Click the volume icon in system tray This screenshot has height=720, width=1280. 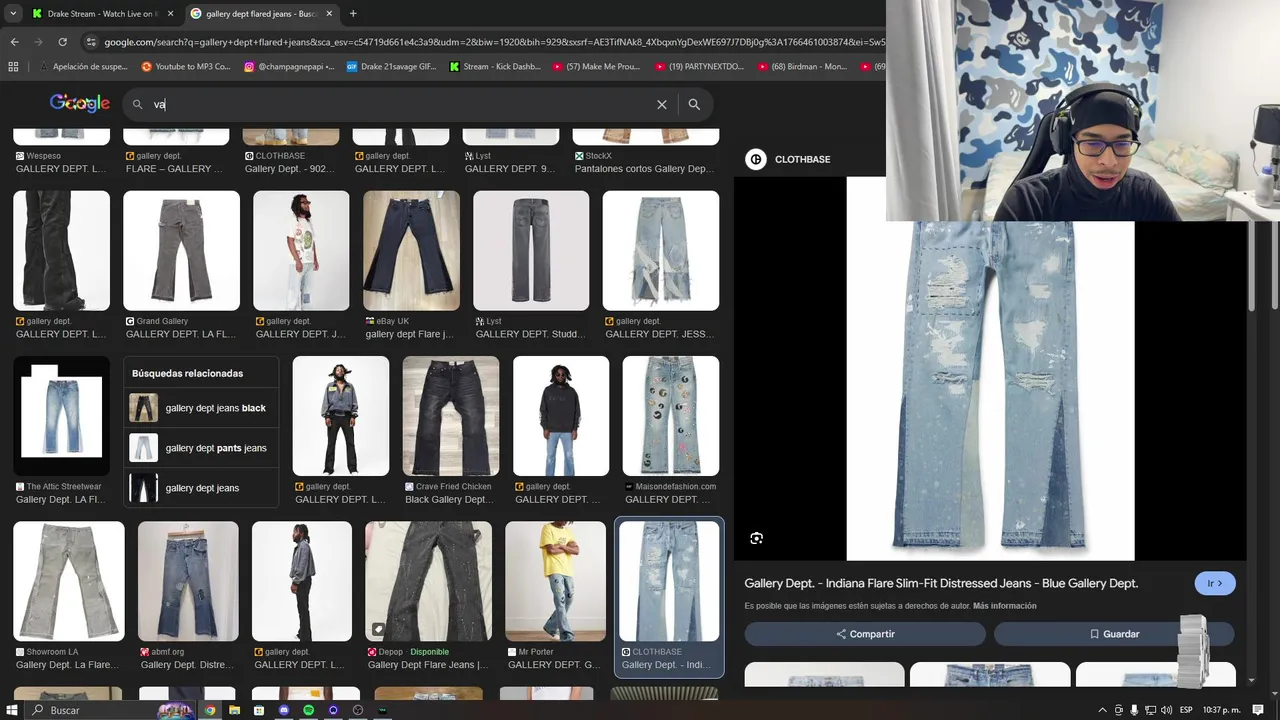[1166, 710]
